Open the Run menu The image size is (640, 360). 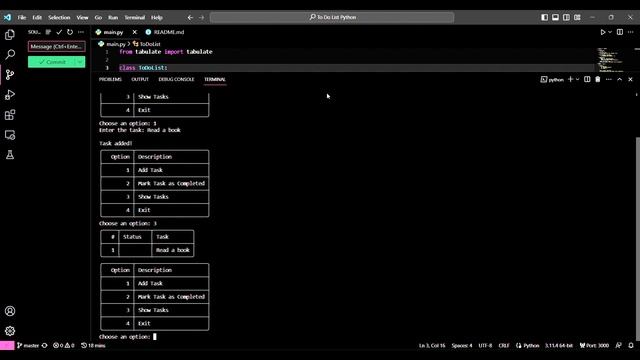tap(113, 18)
